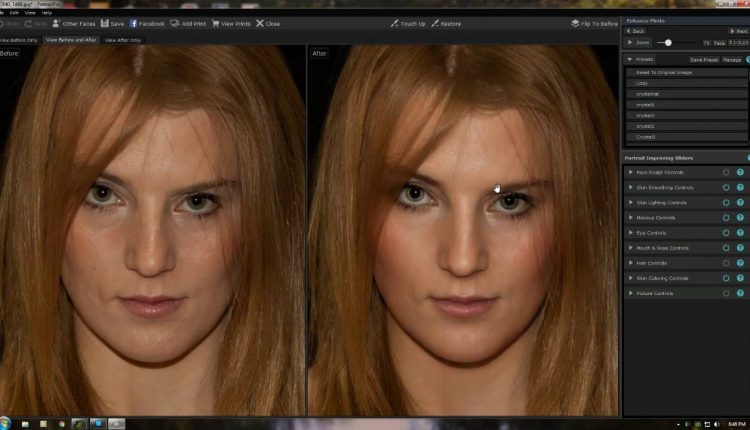Open help for Picture Controls
Image resolution: width=750 pixels, height=430 pixels.
pyautogui.click(x=740, y=293)
